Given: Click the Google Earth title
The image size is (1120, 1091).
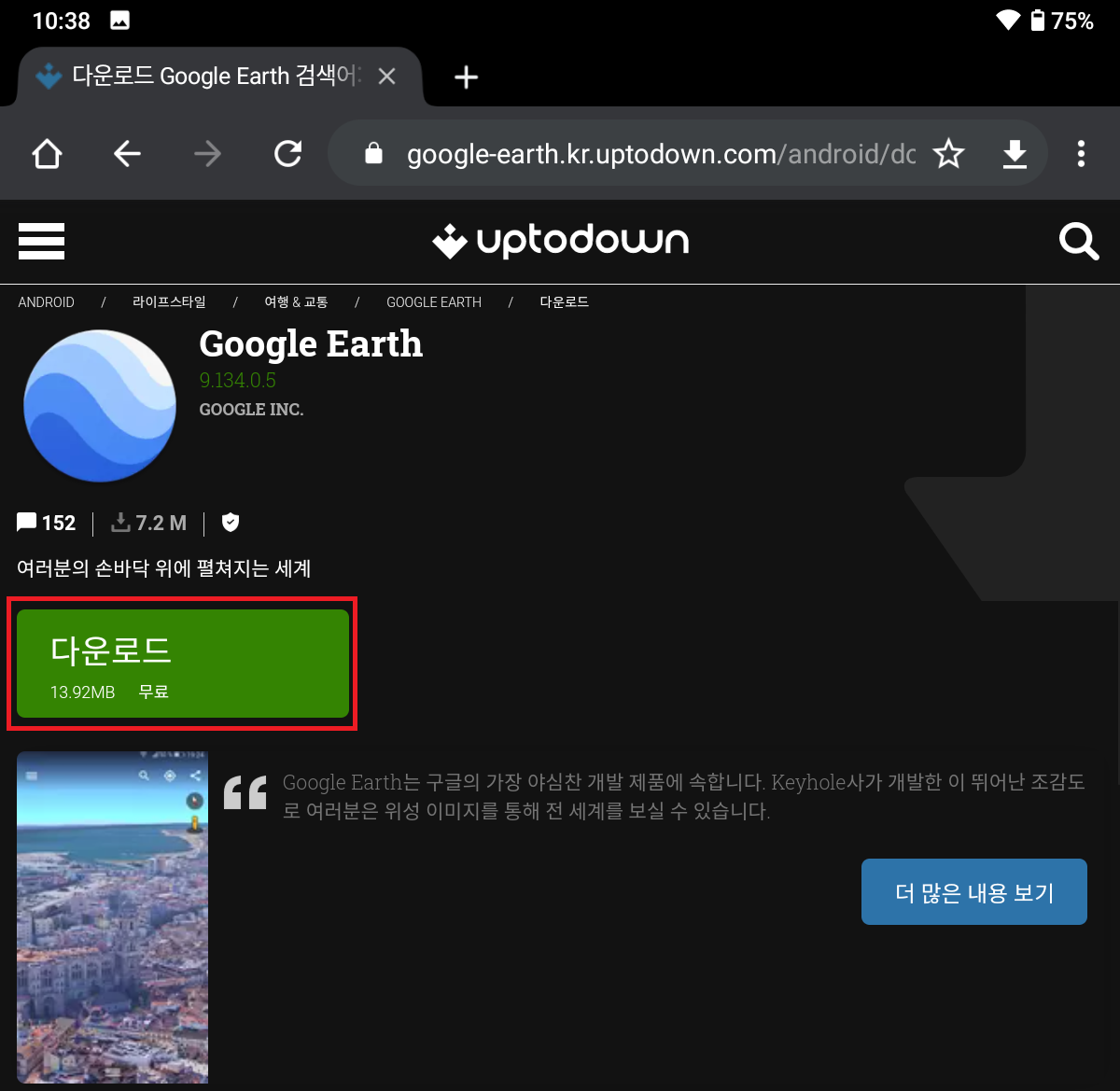Looking at the screenshot, I should coord(311,344).
